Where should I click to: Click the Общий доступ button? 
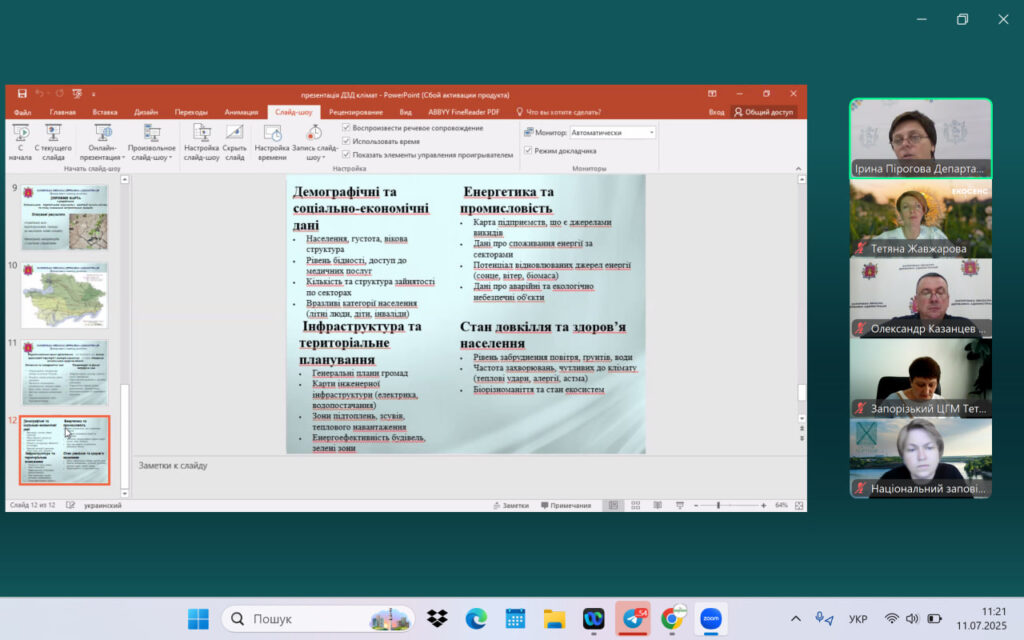[x=765, y=112]
